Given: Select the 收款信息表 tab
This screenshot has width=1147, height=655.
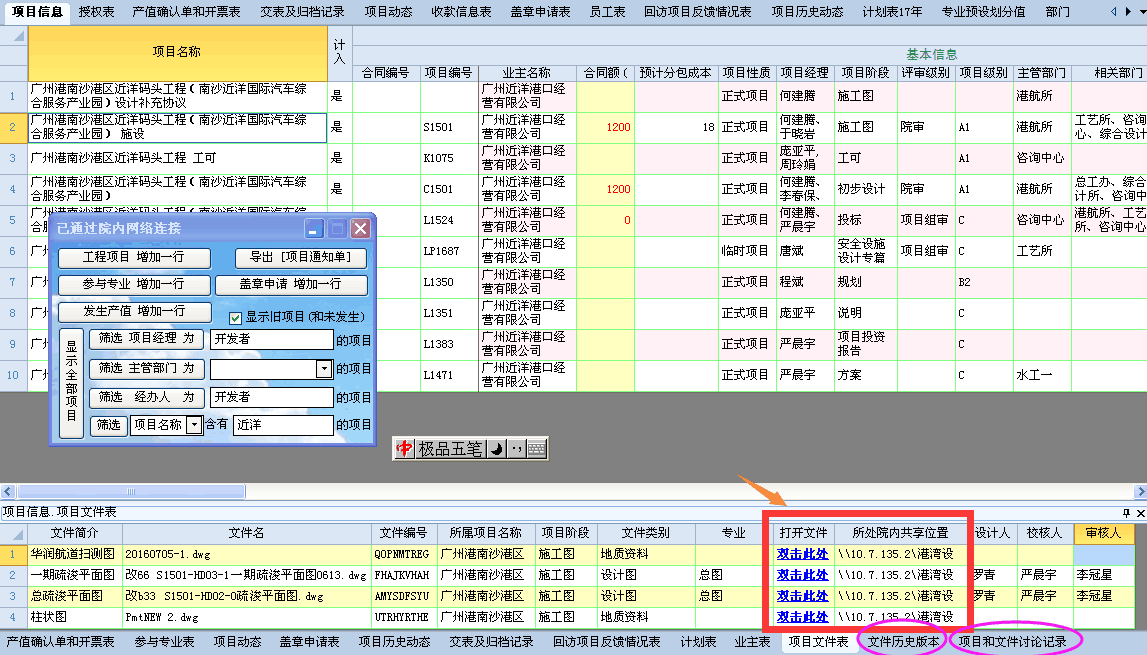Looking at the screenshot, I should (461, 12).
